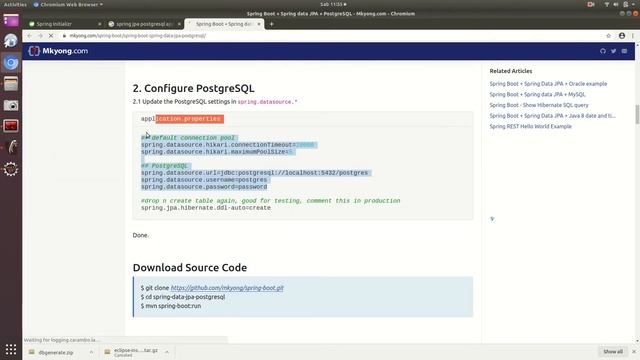The height and width of the screenshot is (360, 640).
Task: Open the red terminal-like dock app
Action: [11, 126]
